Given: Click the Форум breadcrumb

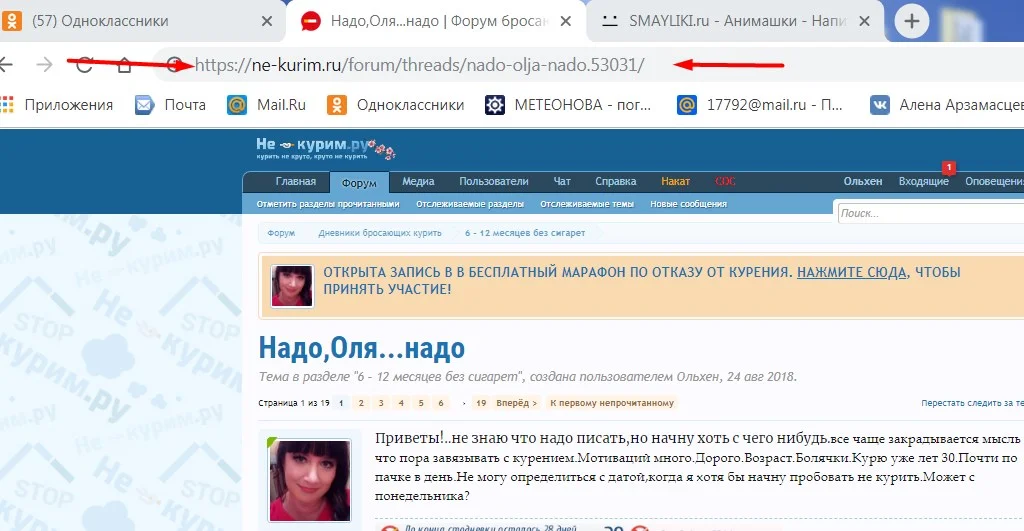Looking at the screenshot, I should pos(281,233).
